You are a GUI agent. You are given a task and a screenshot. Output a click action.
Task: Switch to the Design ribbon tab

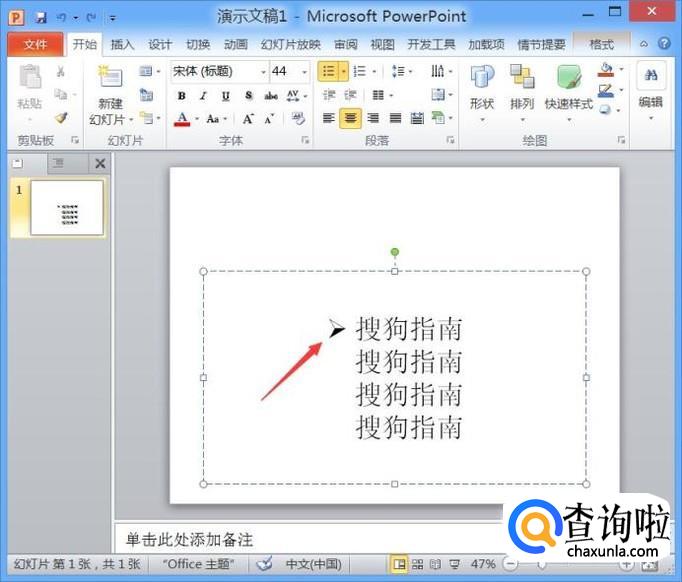[x=160, y=44]
